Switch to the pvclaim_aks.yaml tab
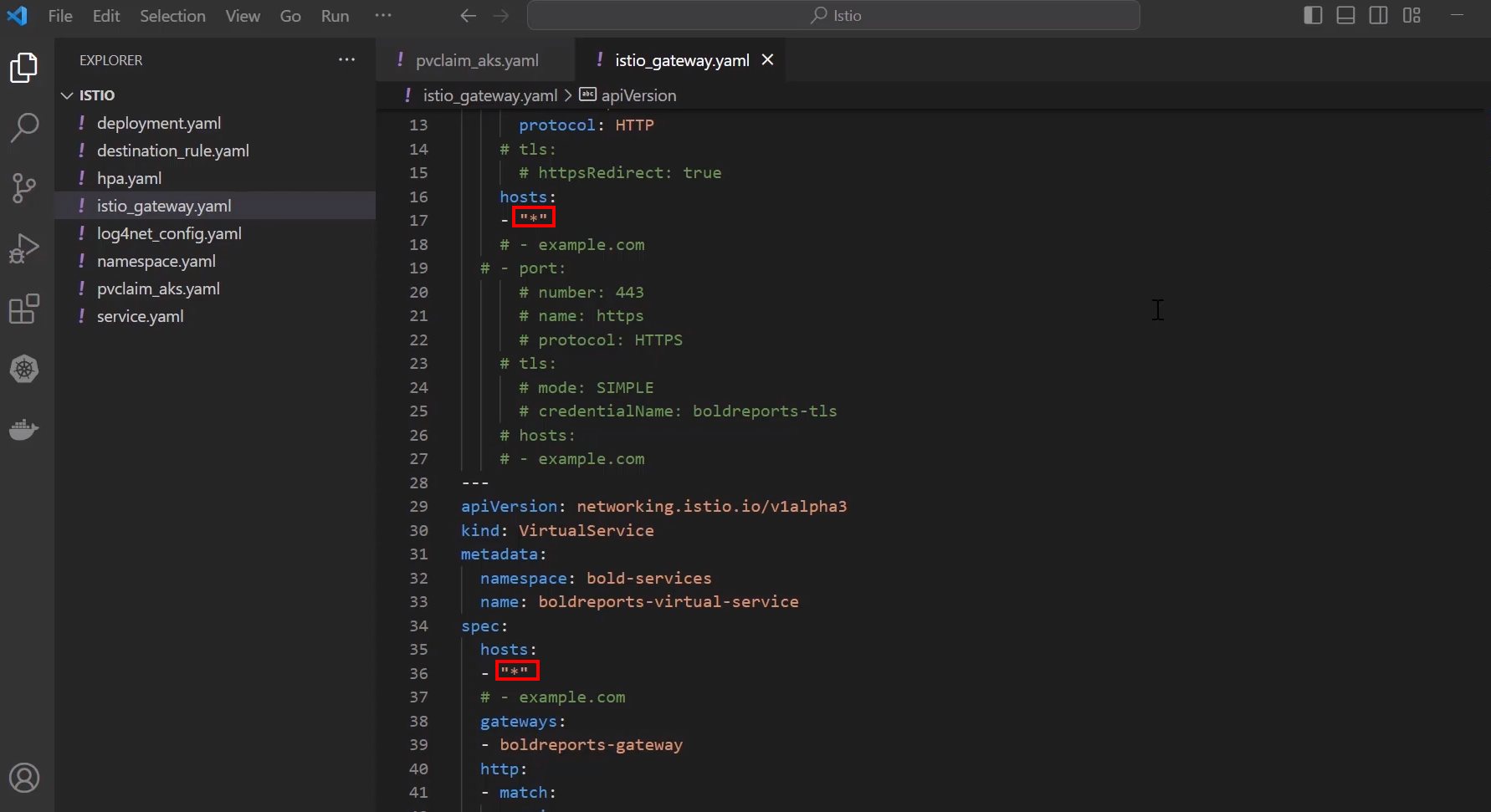The width and height of the screenshot is (1491, 812). (x=477, y=60)
